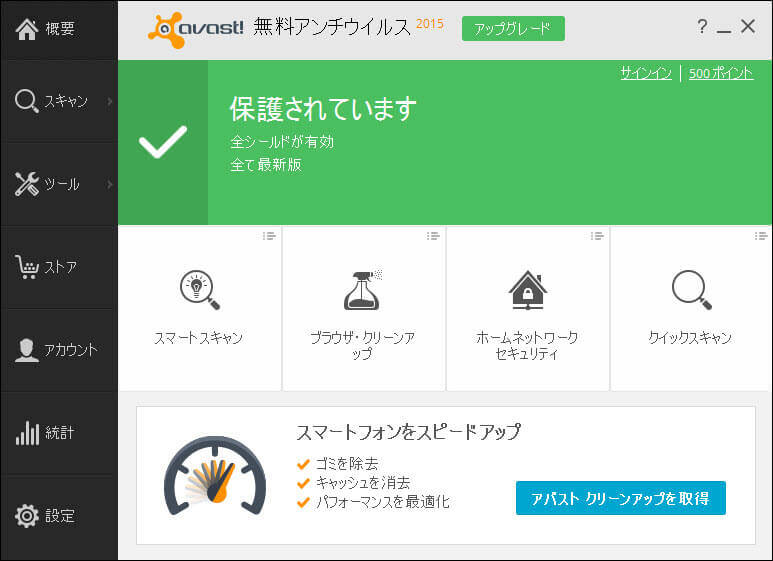
Task: Click the ブラウザ・クリーンアップ spray bottle icon
Action: click(363, 289)
